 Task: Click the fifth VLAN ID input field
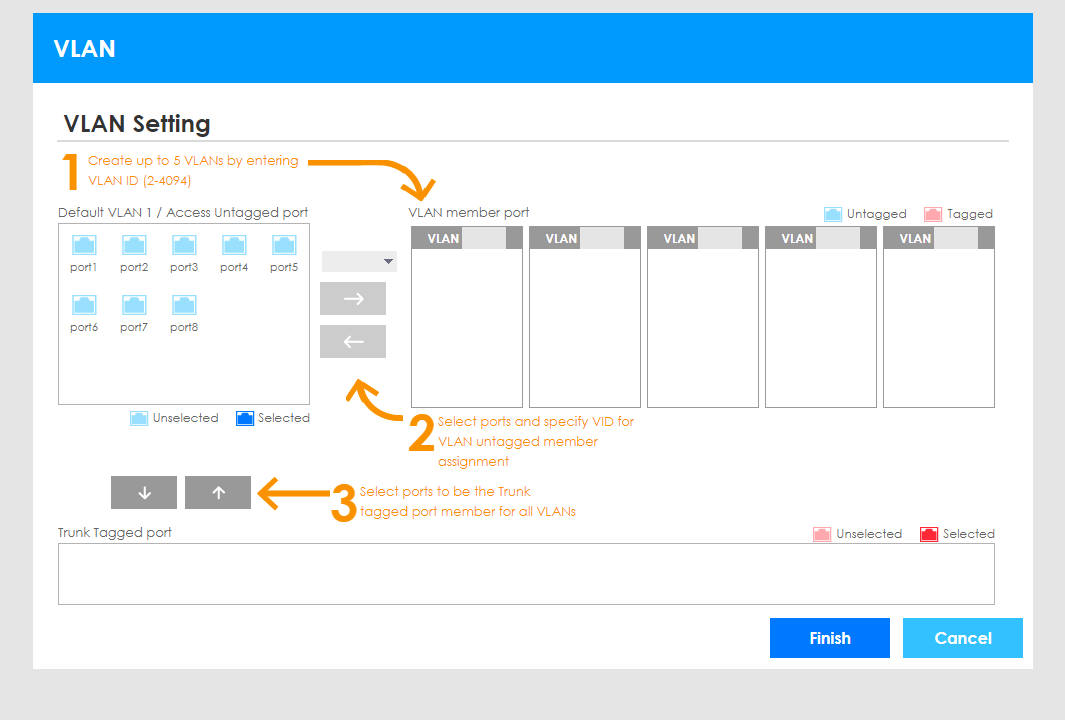956,238
